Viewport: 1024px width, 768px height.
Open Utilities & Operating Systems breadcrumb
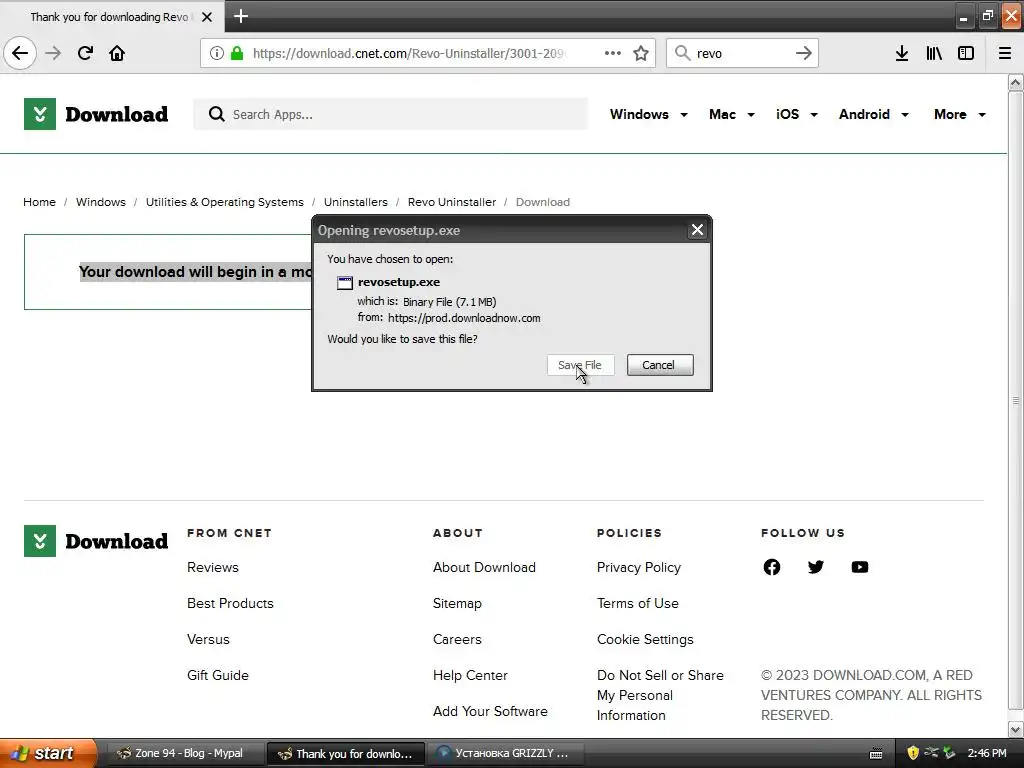tap(225, 202)
